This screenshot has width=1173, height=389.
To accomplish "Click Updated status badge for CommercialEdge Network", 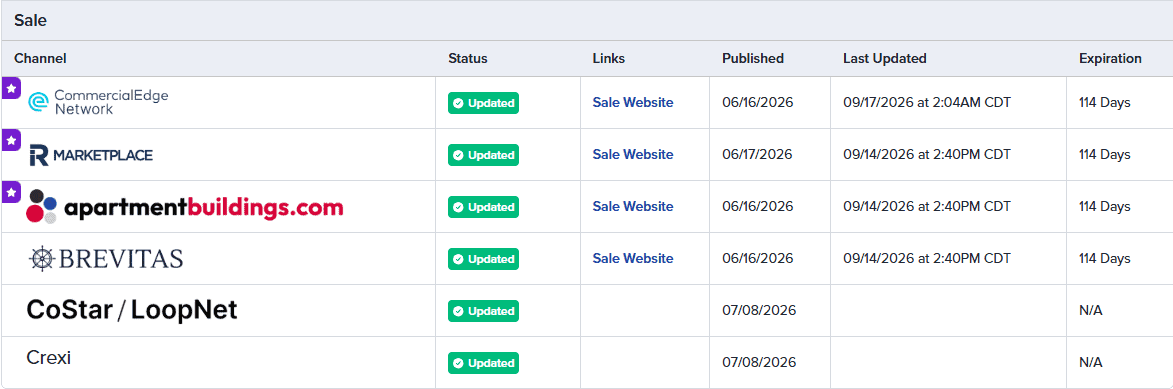I will point(483,103).
